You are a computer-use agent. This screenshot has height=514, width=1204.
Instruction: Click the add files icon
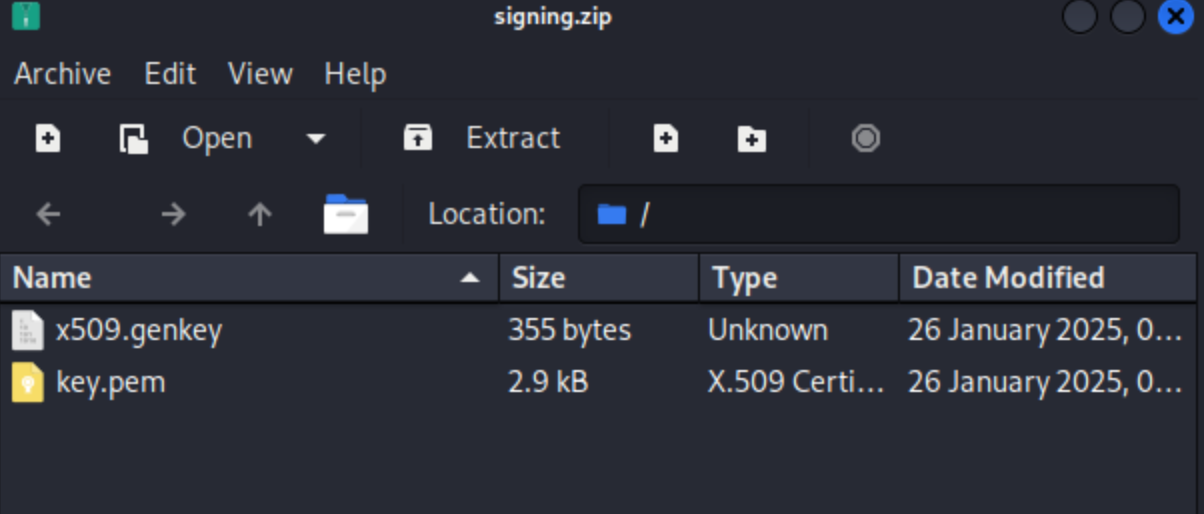(666, 138)
